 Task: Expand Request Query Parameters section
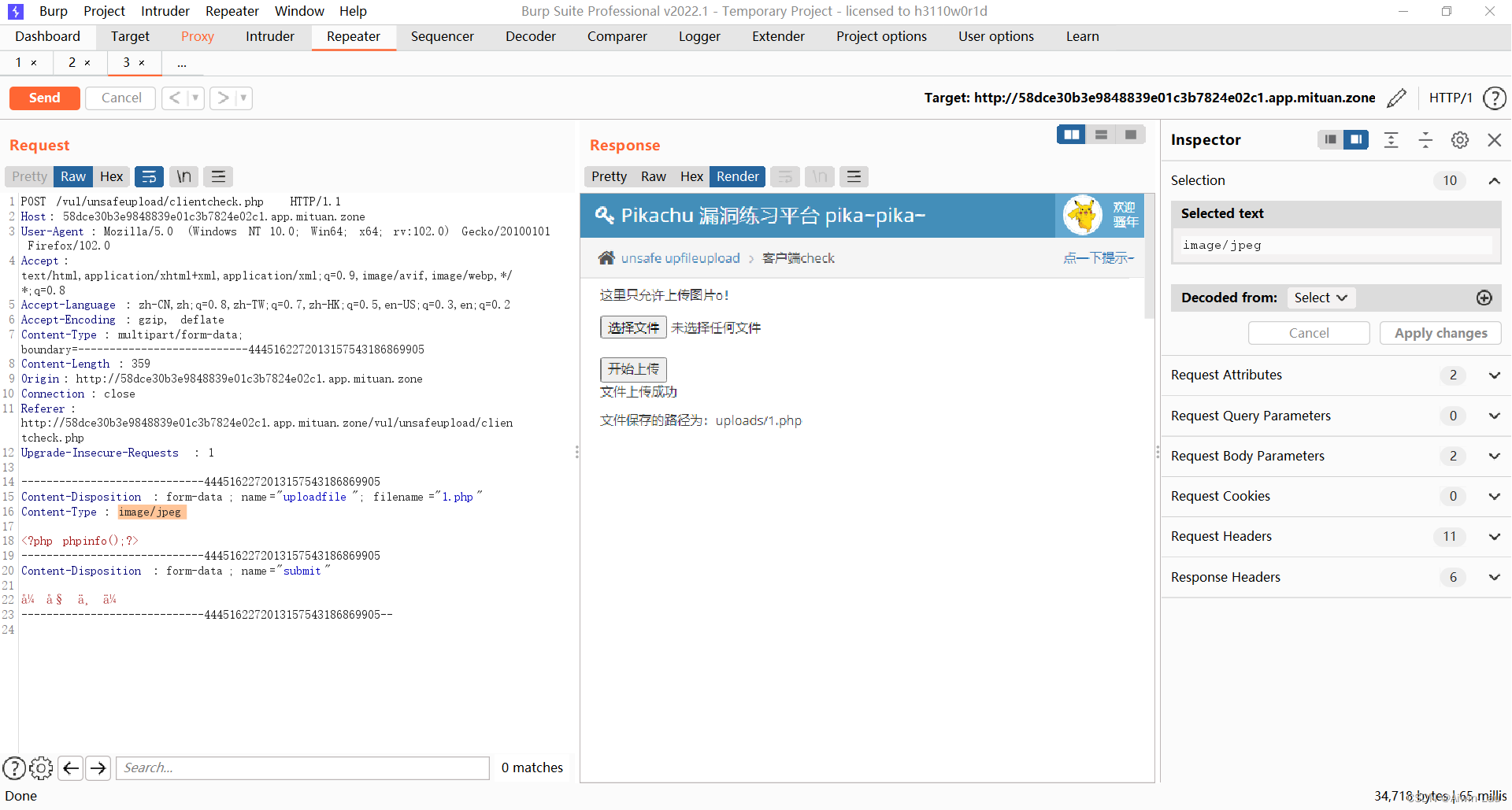pos(1494,416)
